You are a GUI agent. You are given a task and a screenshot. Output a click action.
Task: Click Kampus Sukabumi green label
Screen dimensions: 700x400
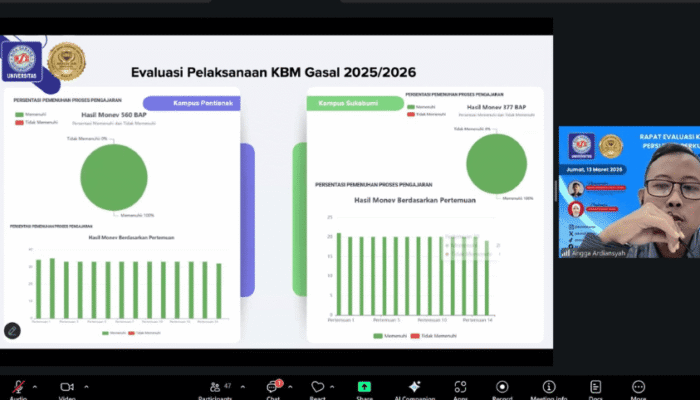(x=355, y=103)
